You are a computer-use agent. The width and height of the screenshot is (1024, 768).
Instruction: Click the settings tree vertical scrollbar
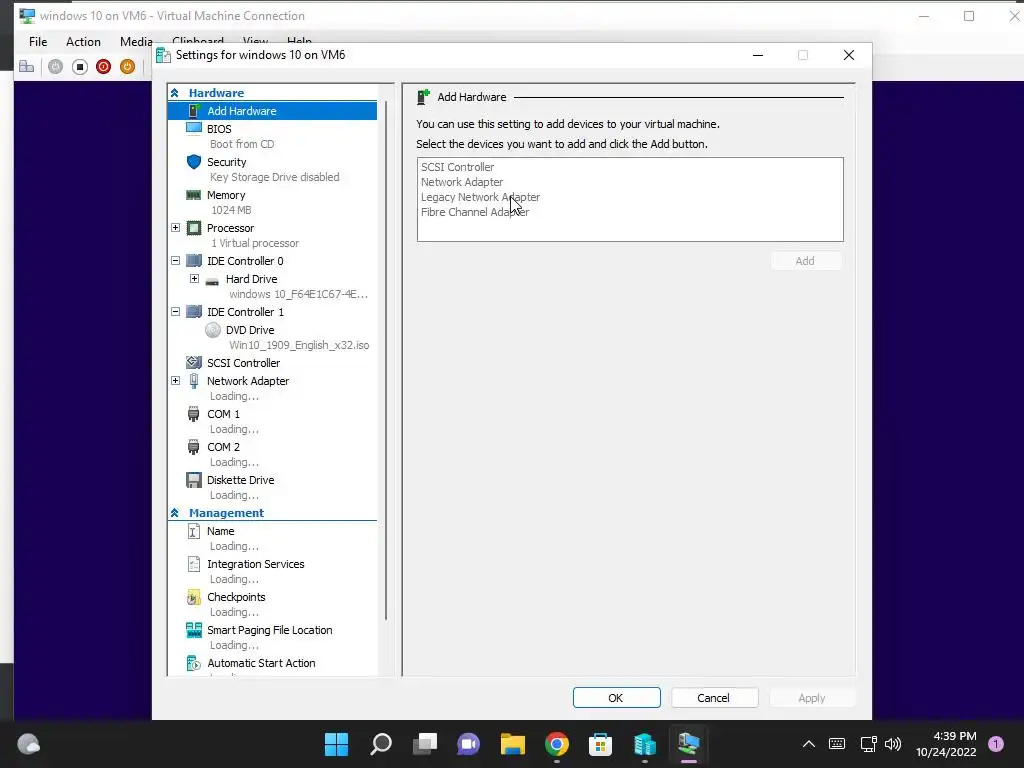[386, 359]
